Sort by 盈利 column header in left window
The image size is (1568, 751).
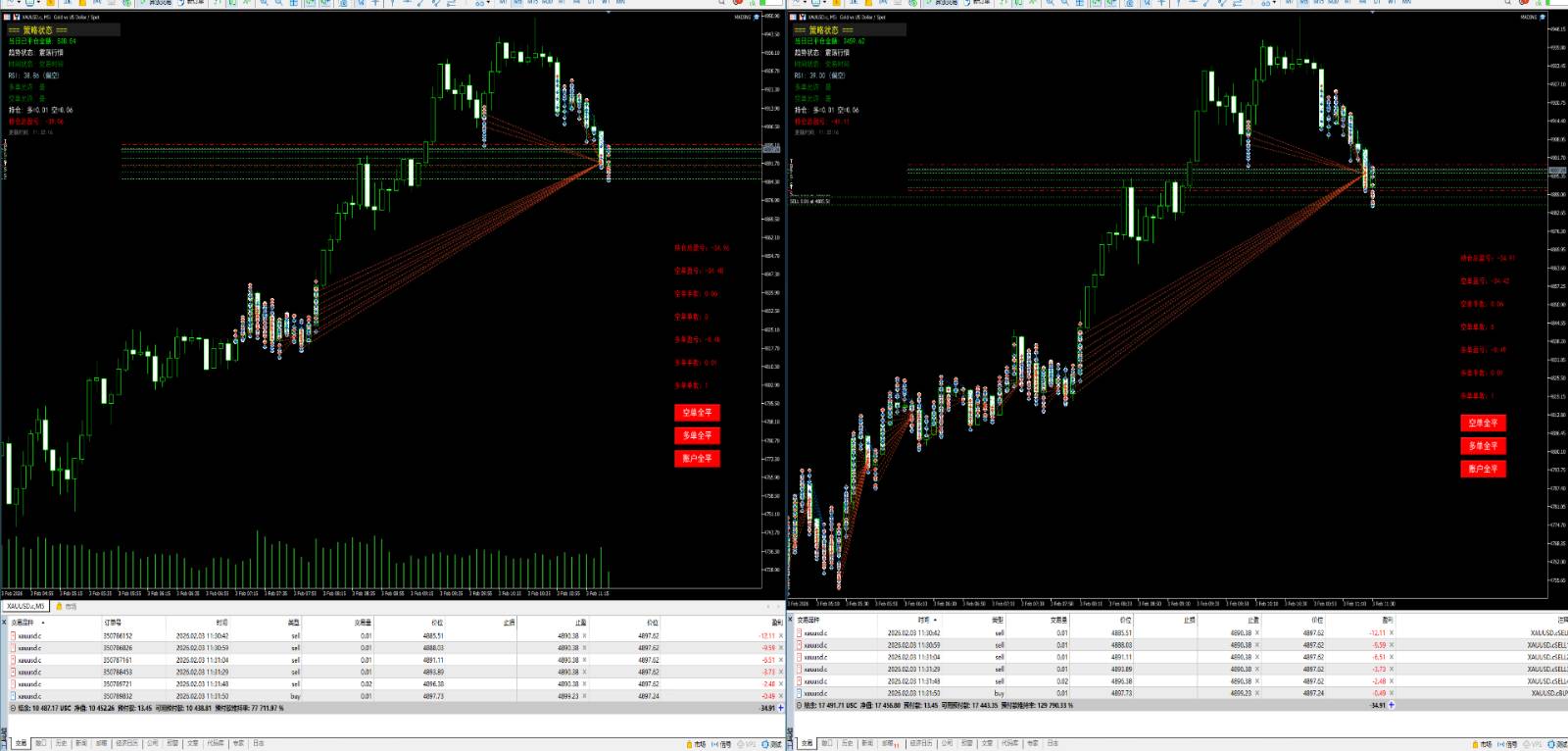pos(777,623)
